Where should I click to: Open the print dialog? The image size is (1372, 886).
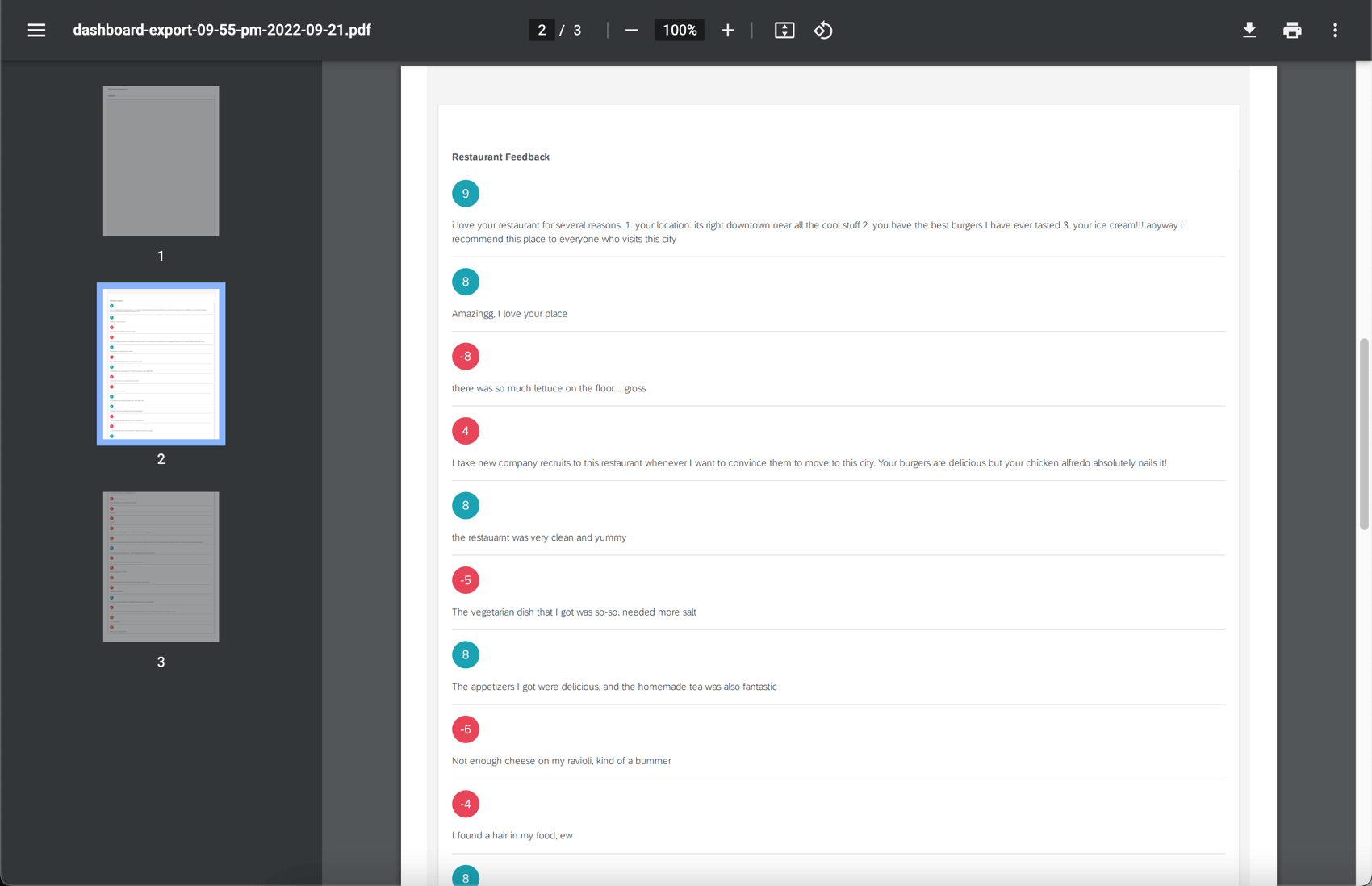1292,30
